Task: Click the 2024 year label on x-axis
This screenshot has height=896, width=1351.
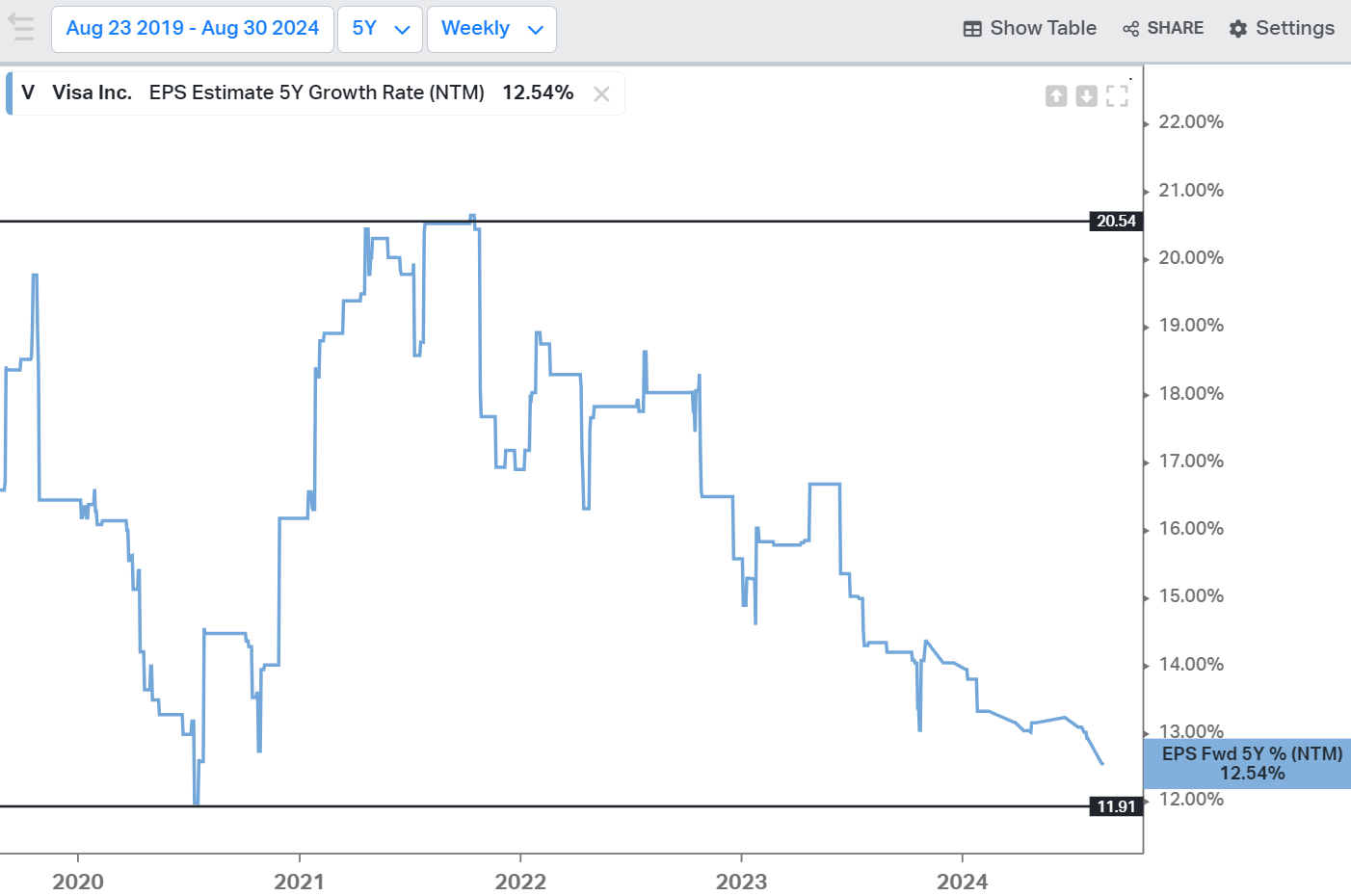Action: pos(962,882)
